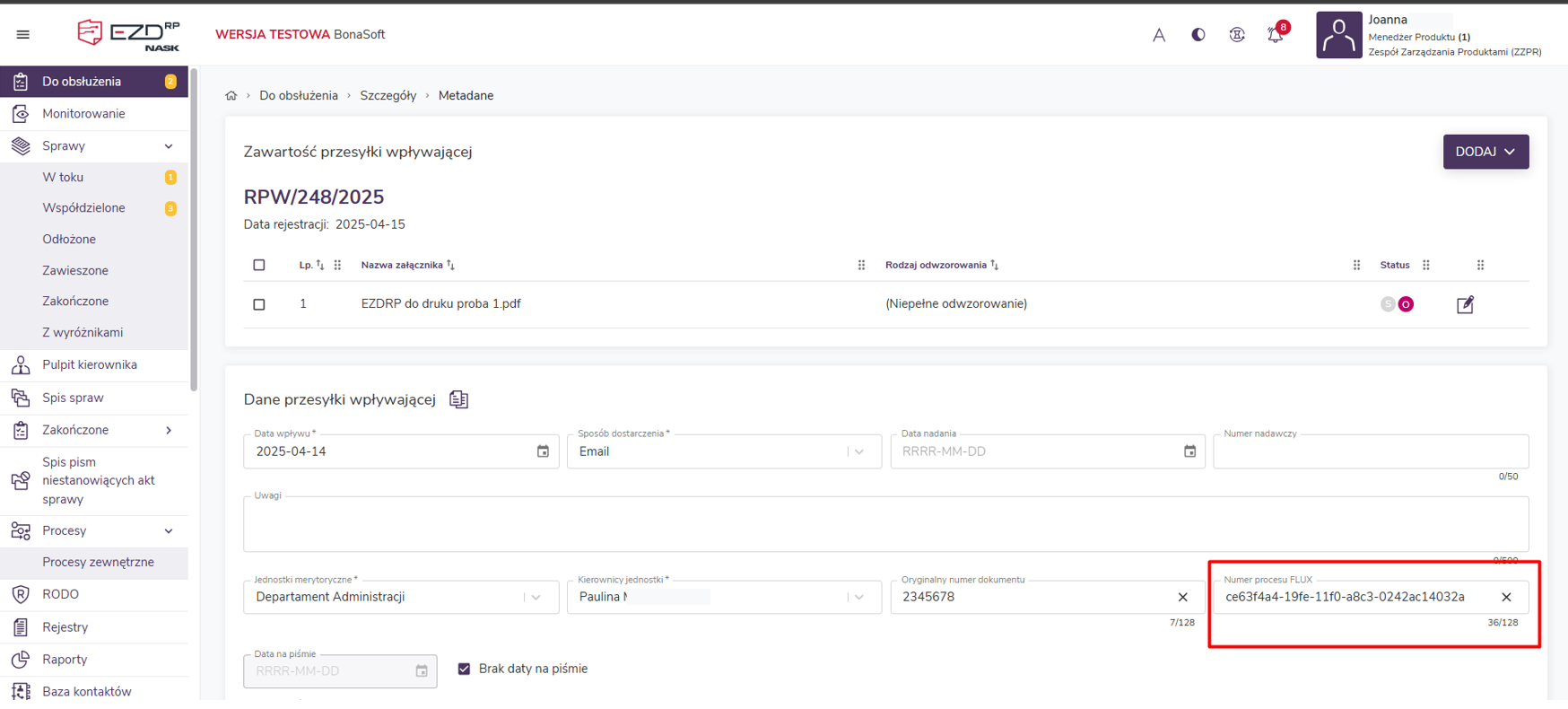Open the DODAJ dropdown button

click(x=1485, y=152)
